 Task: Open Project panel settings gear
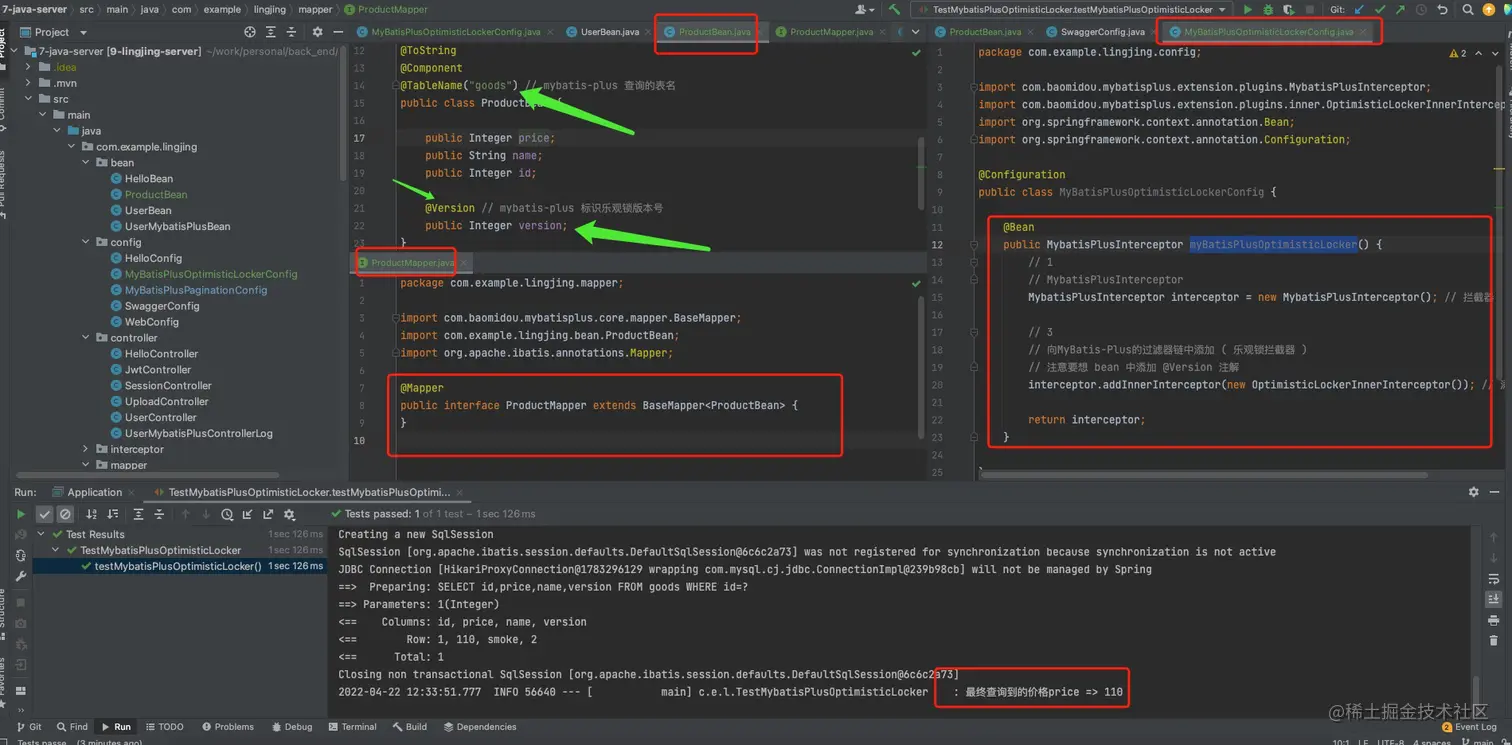tap(318, 32)
